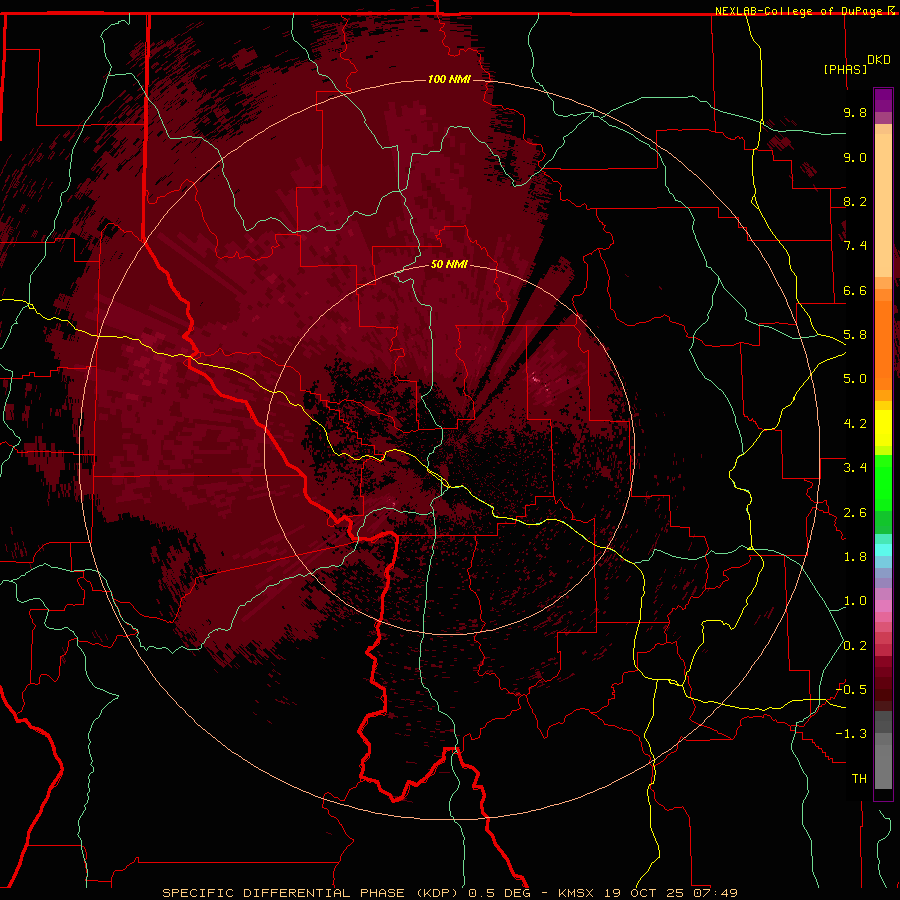Click the 3.4 scale value
This screenshot has height=900, width=900.
(x=855, y=468)
